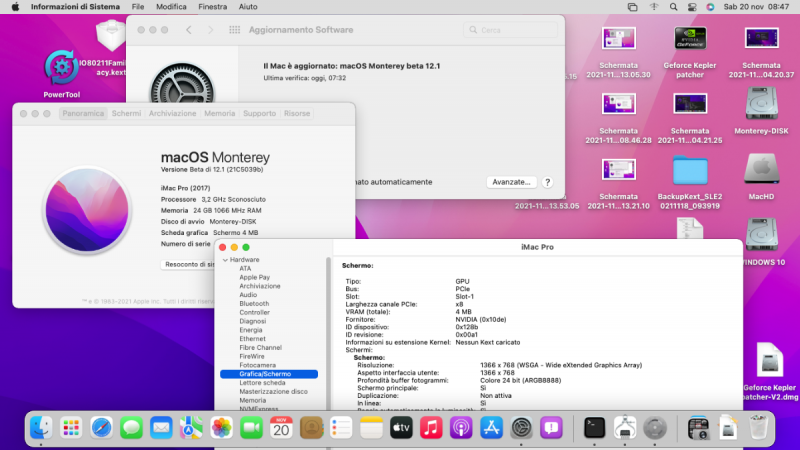Viewport: 800px width, 450px height.
Task: Open the BackupKext_SLE2 folder
Action: tap(690, 170)
